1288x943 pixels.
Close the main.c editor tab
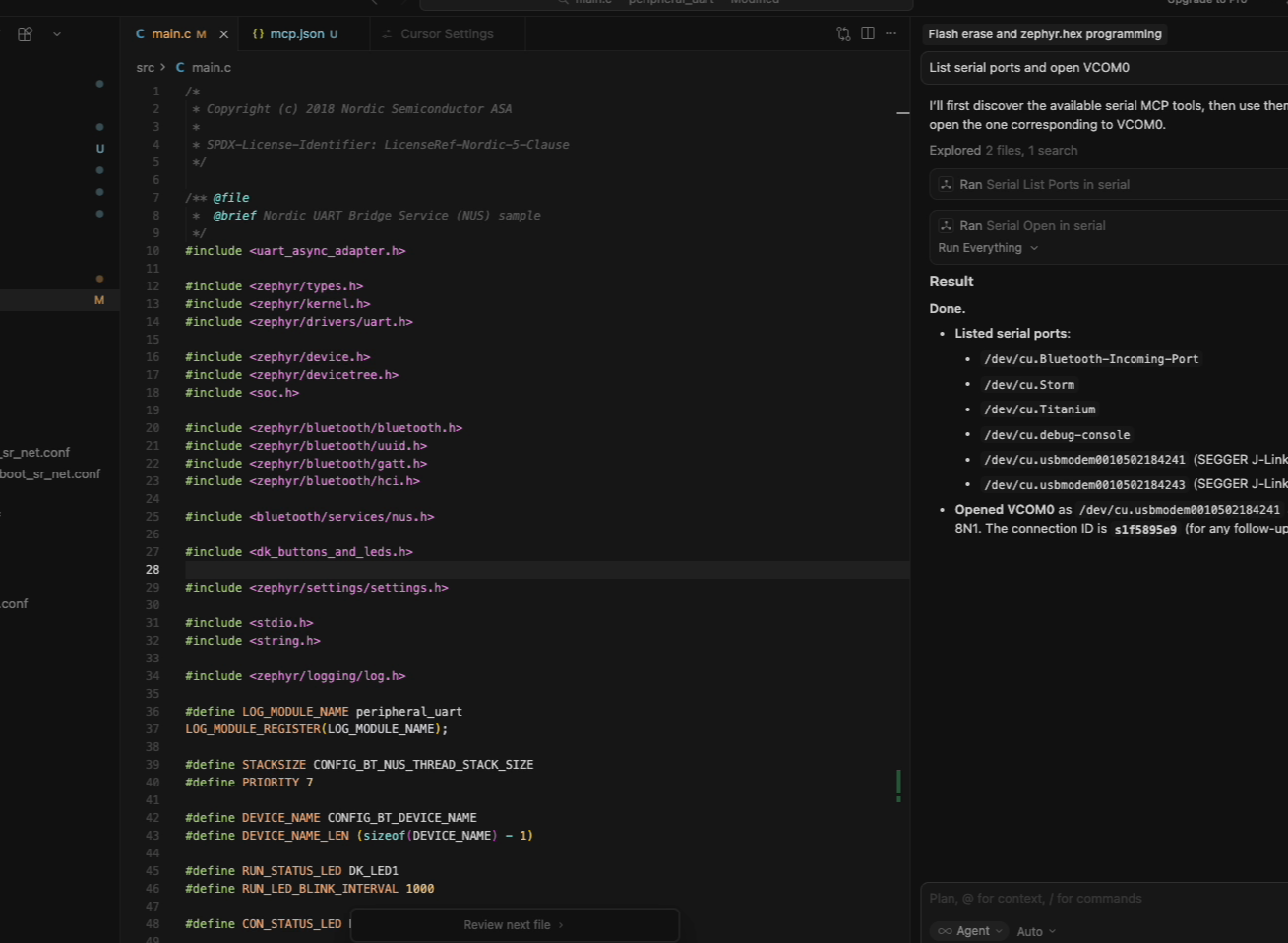point(223,34)
